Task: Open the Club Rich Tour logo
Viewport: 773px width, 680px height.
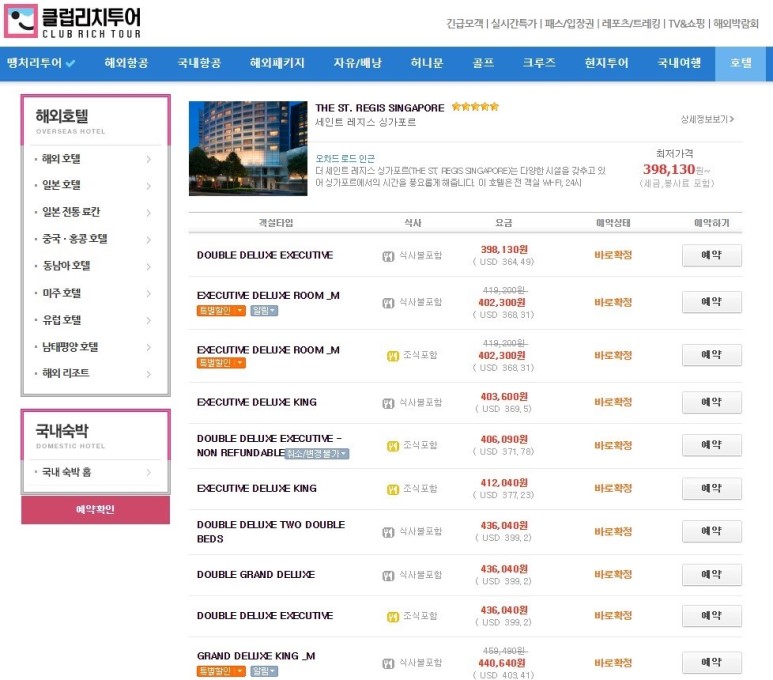Action: [x=72, y=21]
